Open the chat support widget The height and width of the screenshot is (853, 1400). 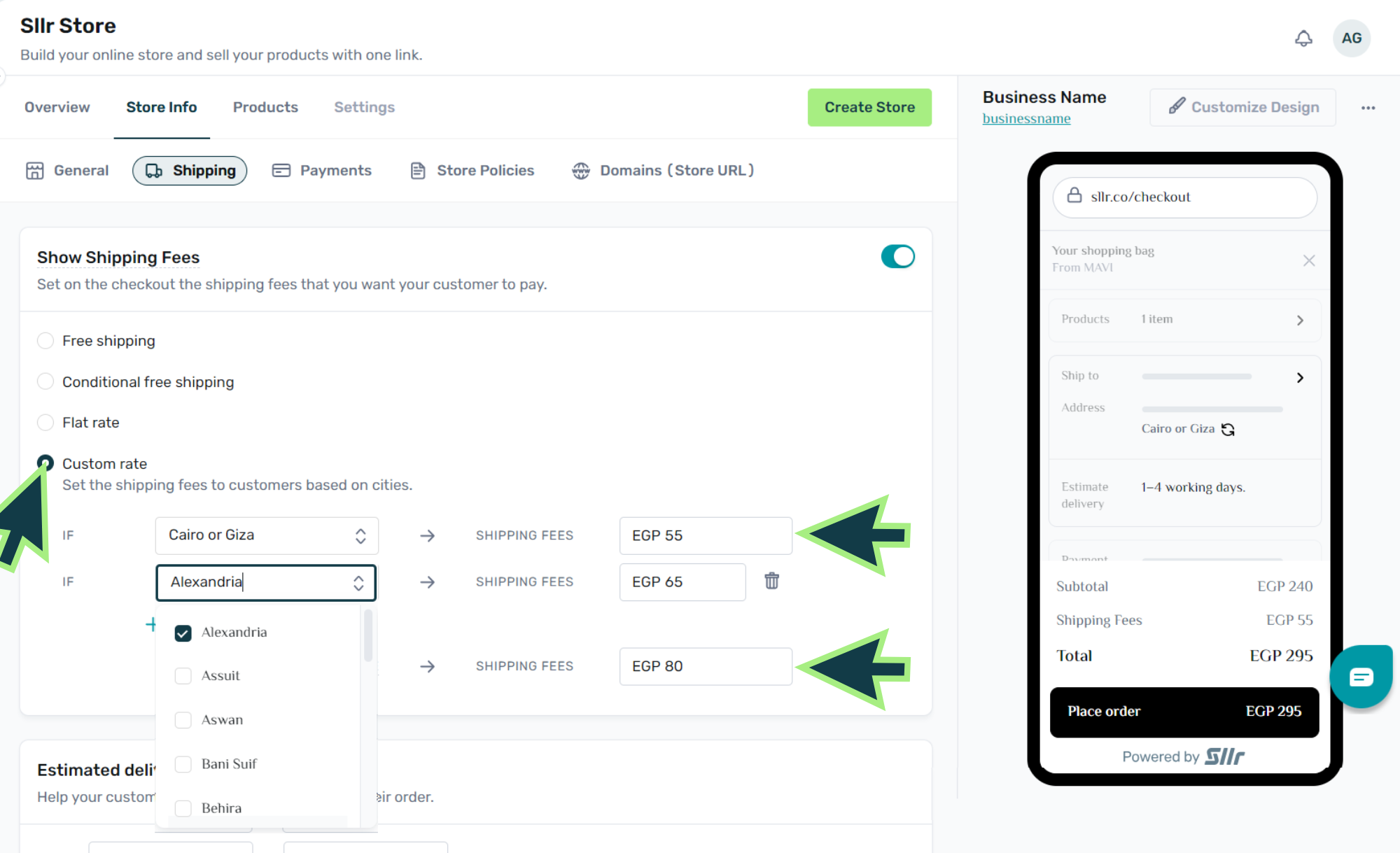pos(1361,677)
